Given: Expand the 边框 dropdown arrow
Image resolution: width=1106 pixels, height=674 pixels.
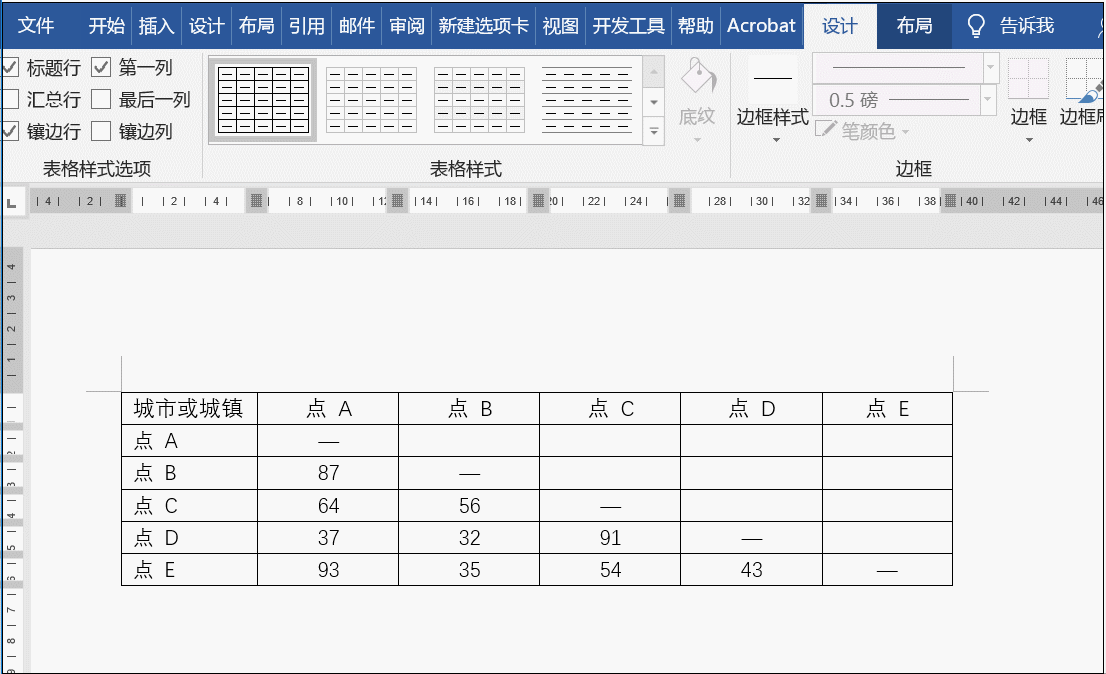Looking at the screenshot, I should (x=1029, y=140).
